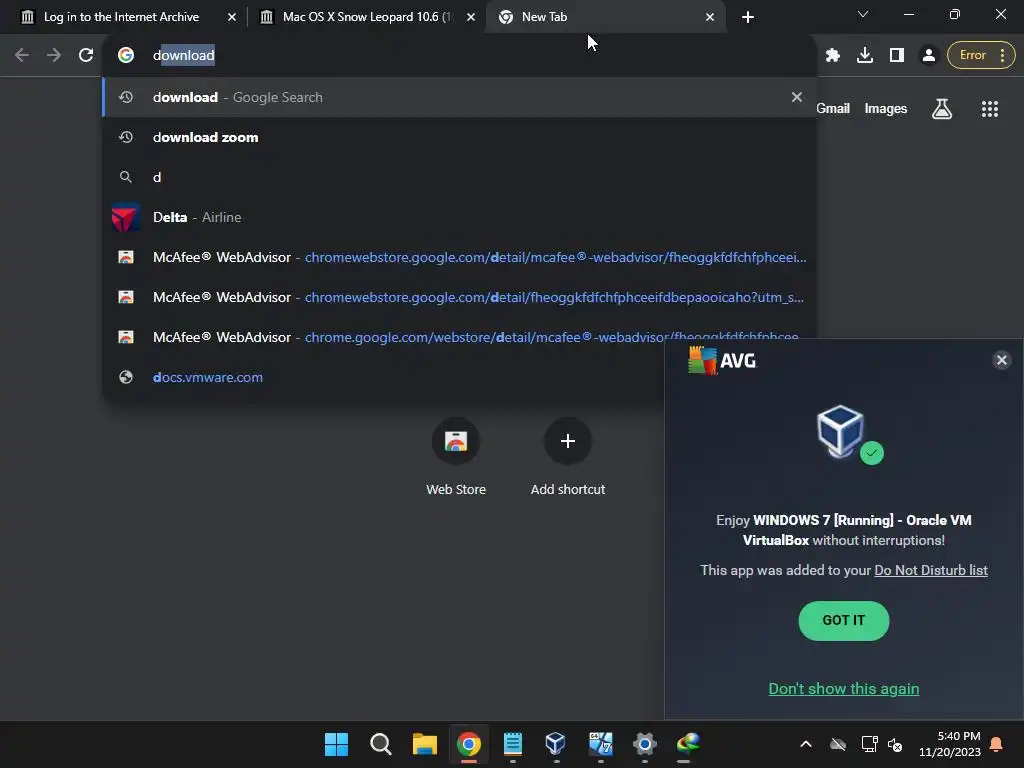Open the network tray icon
This screenshot has width=1024, height=768.
(x=869, y=744)
